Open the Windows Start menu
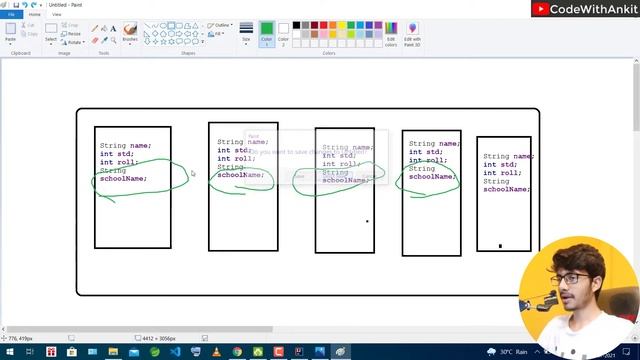Image resolution: width=640 pixels, height=360 pixels. 9,351
